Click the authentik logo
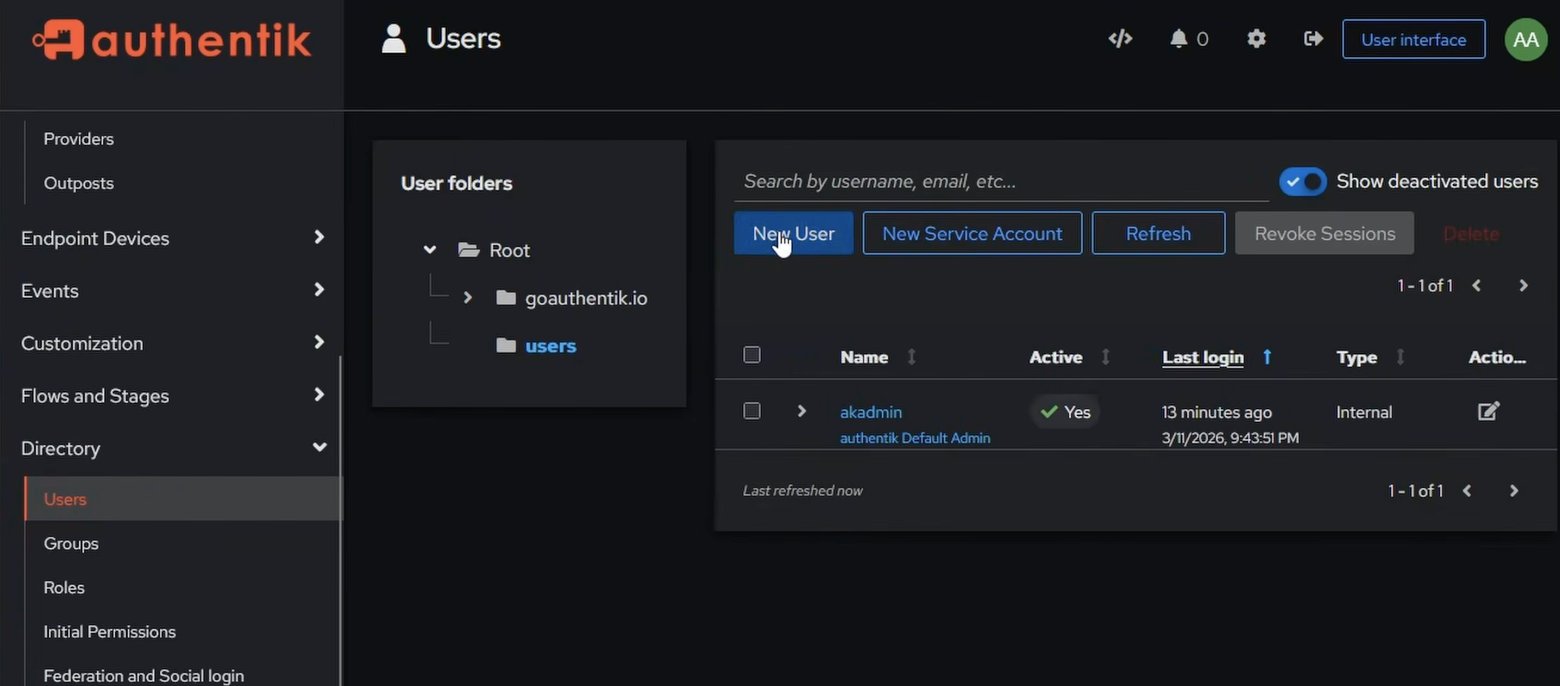 click(170, 39)
